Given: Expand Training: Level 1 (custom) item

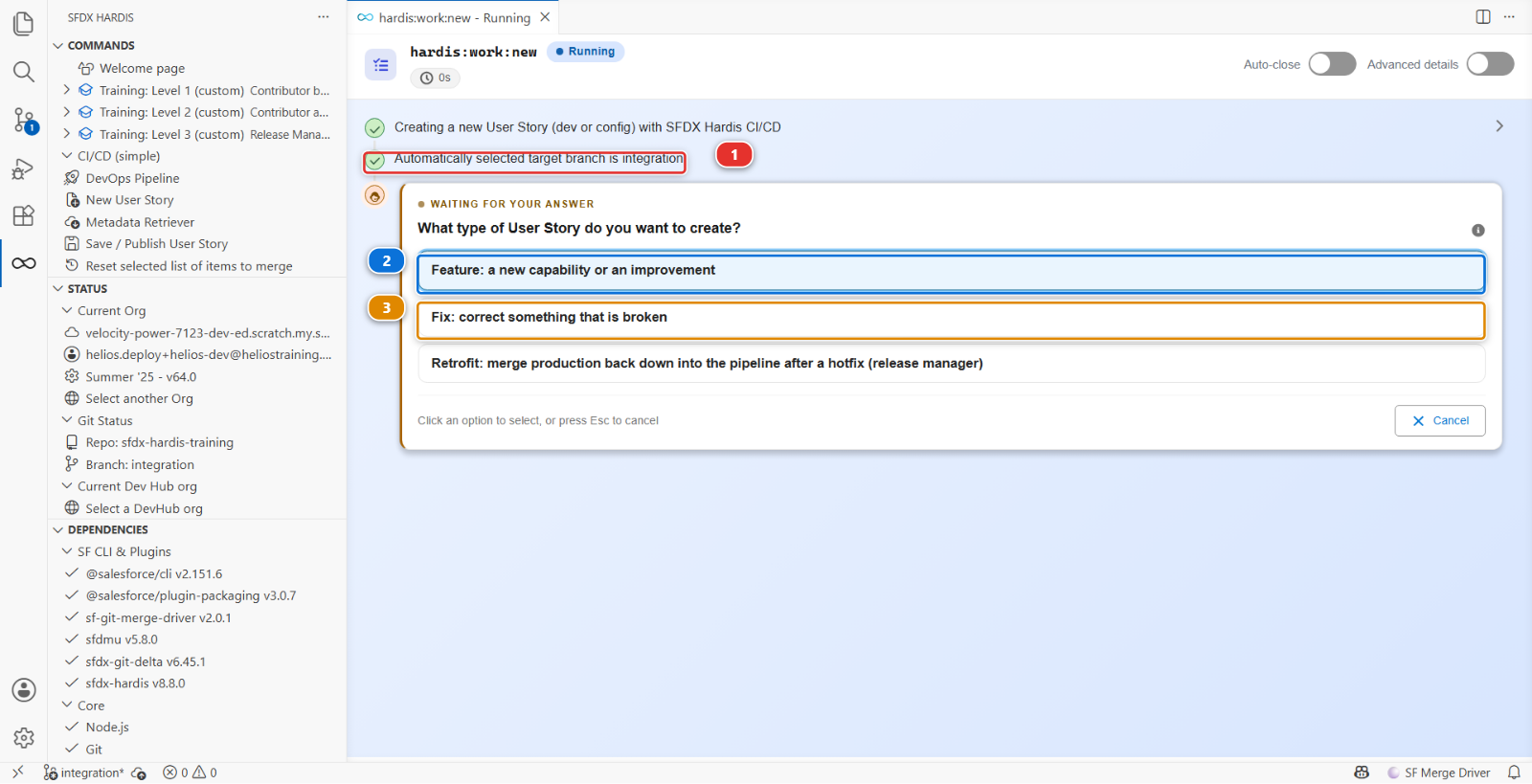Looking at the screenshot, I should [x=67, y=90].
